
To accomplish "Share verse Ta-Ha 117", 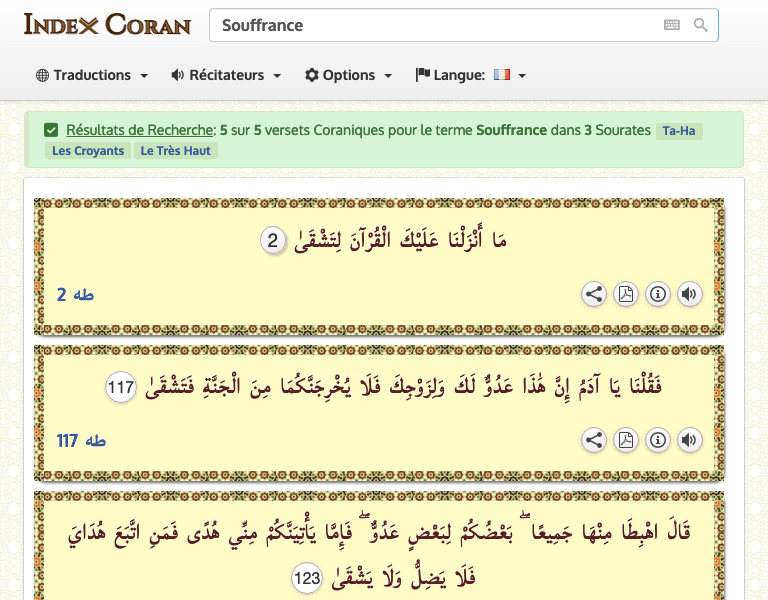I will pos(594,440).
